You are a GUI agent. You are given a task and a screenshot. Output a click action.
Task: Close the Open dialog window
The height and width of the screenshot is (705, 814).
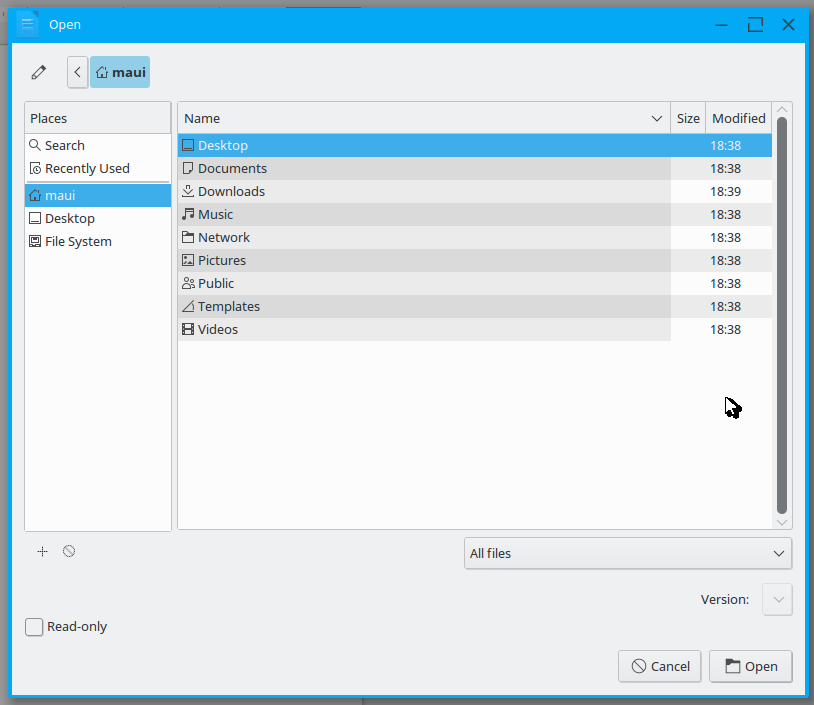click(788, 24)
